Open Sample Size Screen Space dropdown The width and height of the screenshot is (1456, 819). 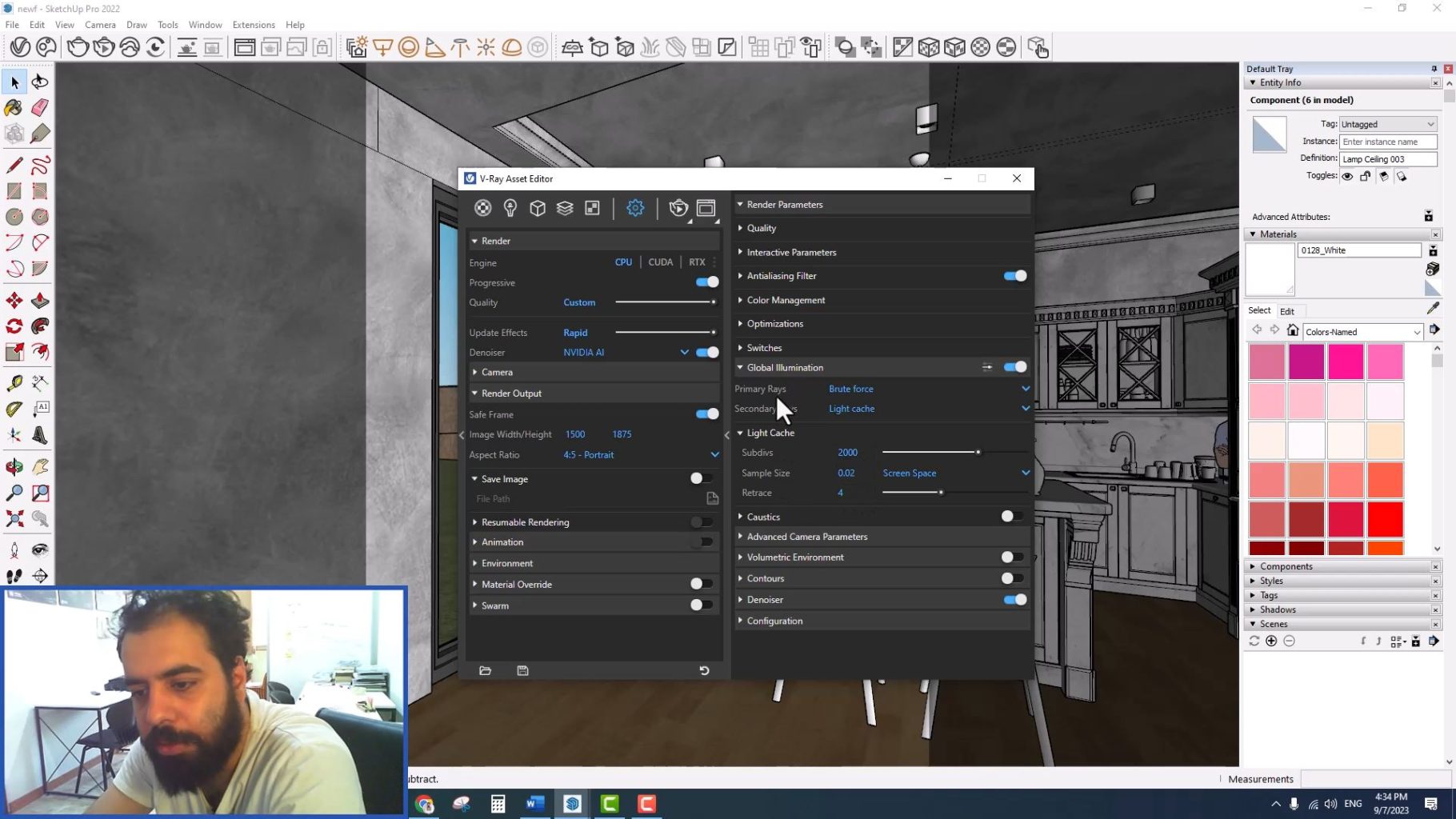956,473
